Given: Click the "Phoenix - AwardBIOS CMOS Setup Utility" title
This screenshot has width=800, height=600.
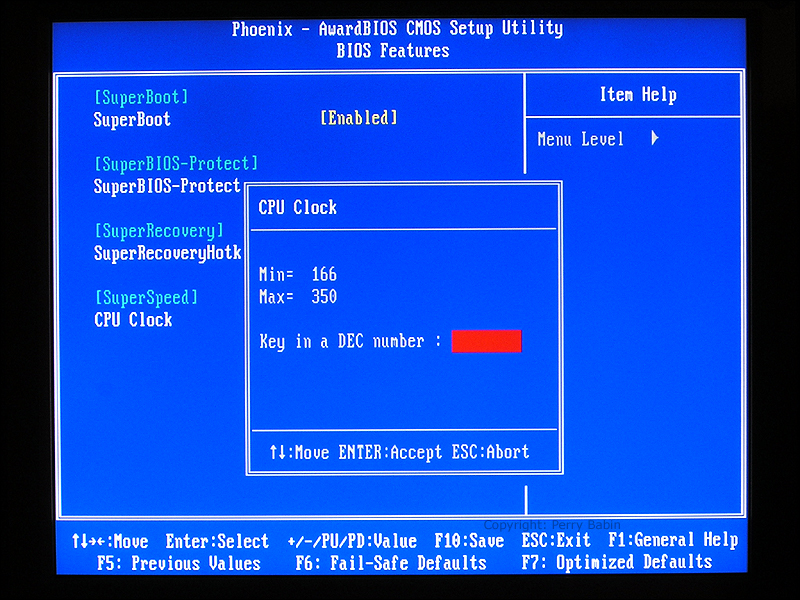Looking at the screenshot, I should (x=397, y=29).
